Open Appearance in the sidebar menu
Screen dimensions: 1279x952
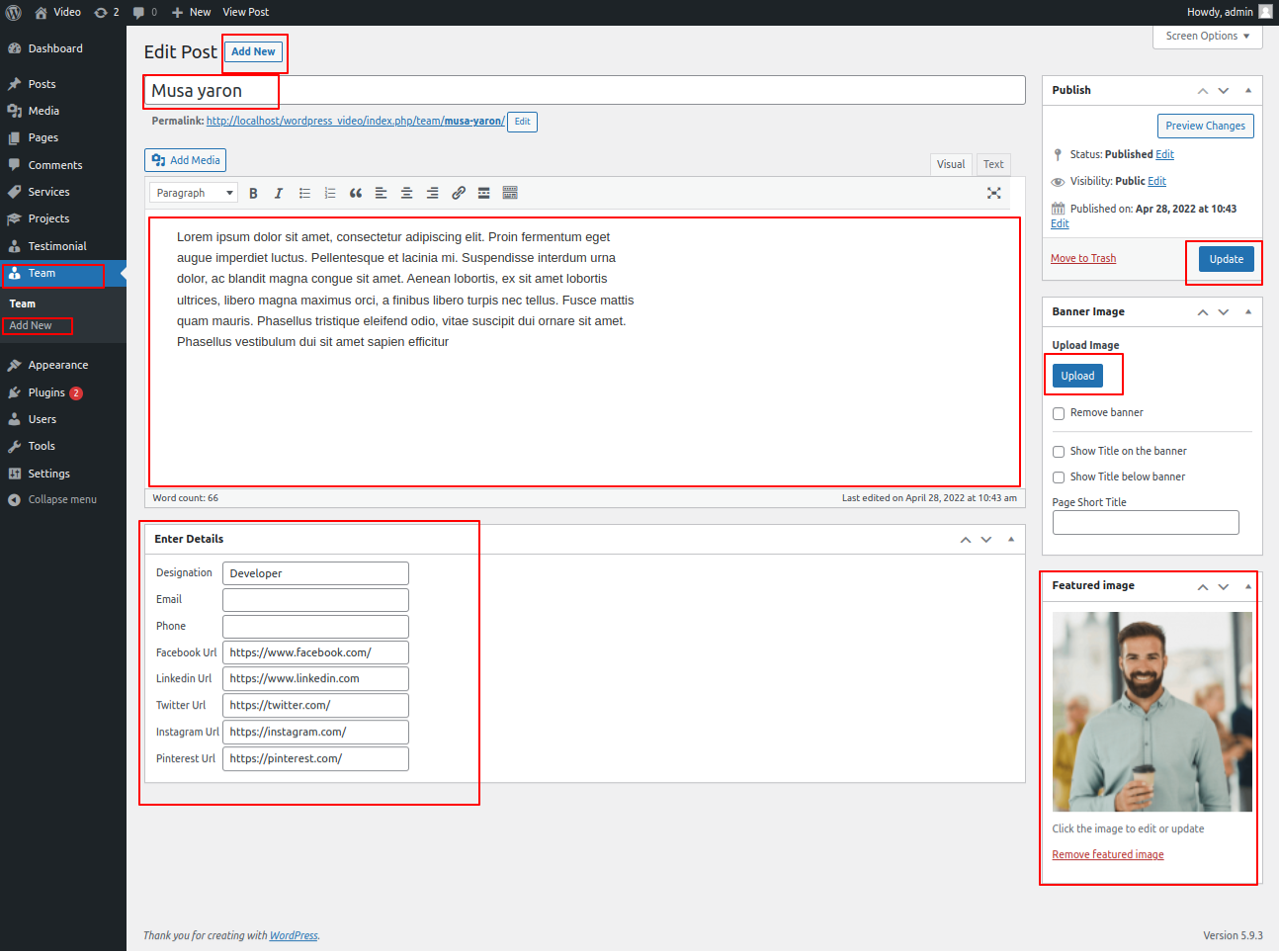click(x=57, y=366)
